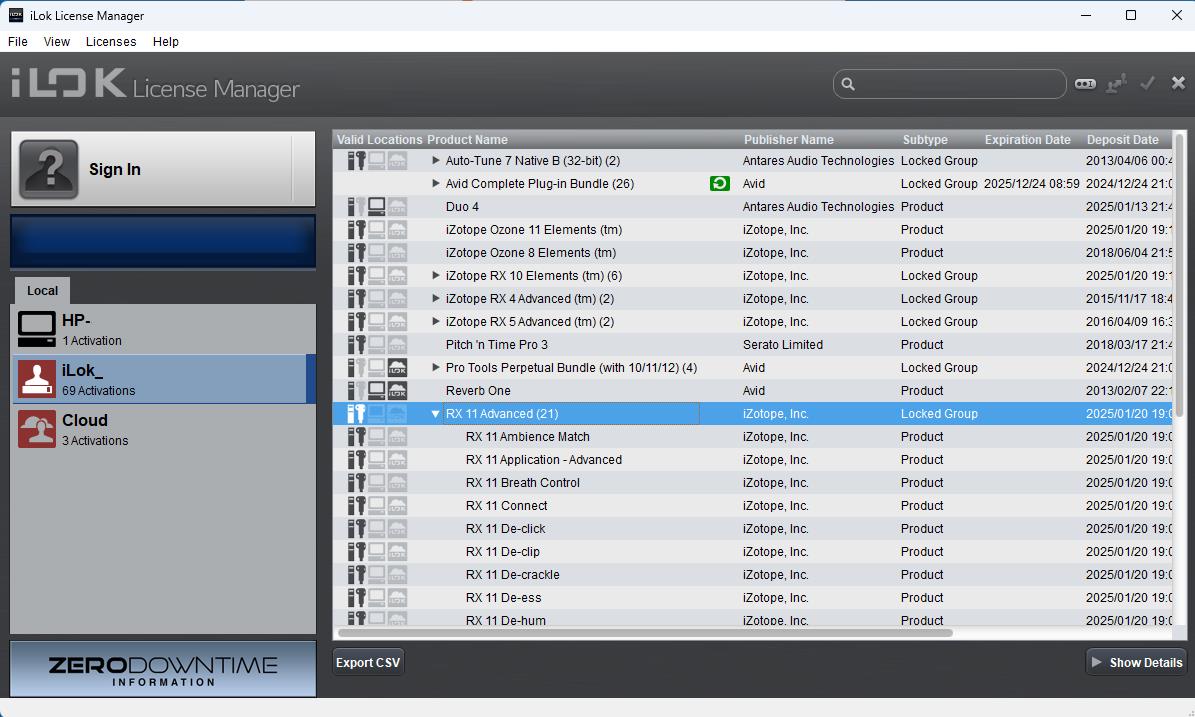Open the Help menu
This screenshot has height=717, width=1195.
(165, 42)
